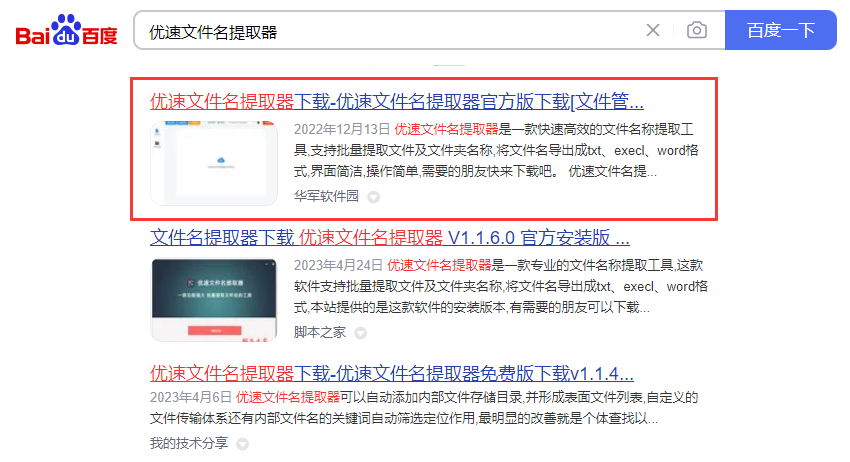The width and height of the screenshot is (850, 462).
Task: Expand dropdown arrow next to 脚本之家
Action: [360, 333]
